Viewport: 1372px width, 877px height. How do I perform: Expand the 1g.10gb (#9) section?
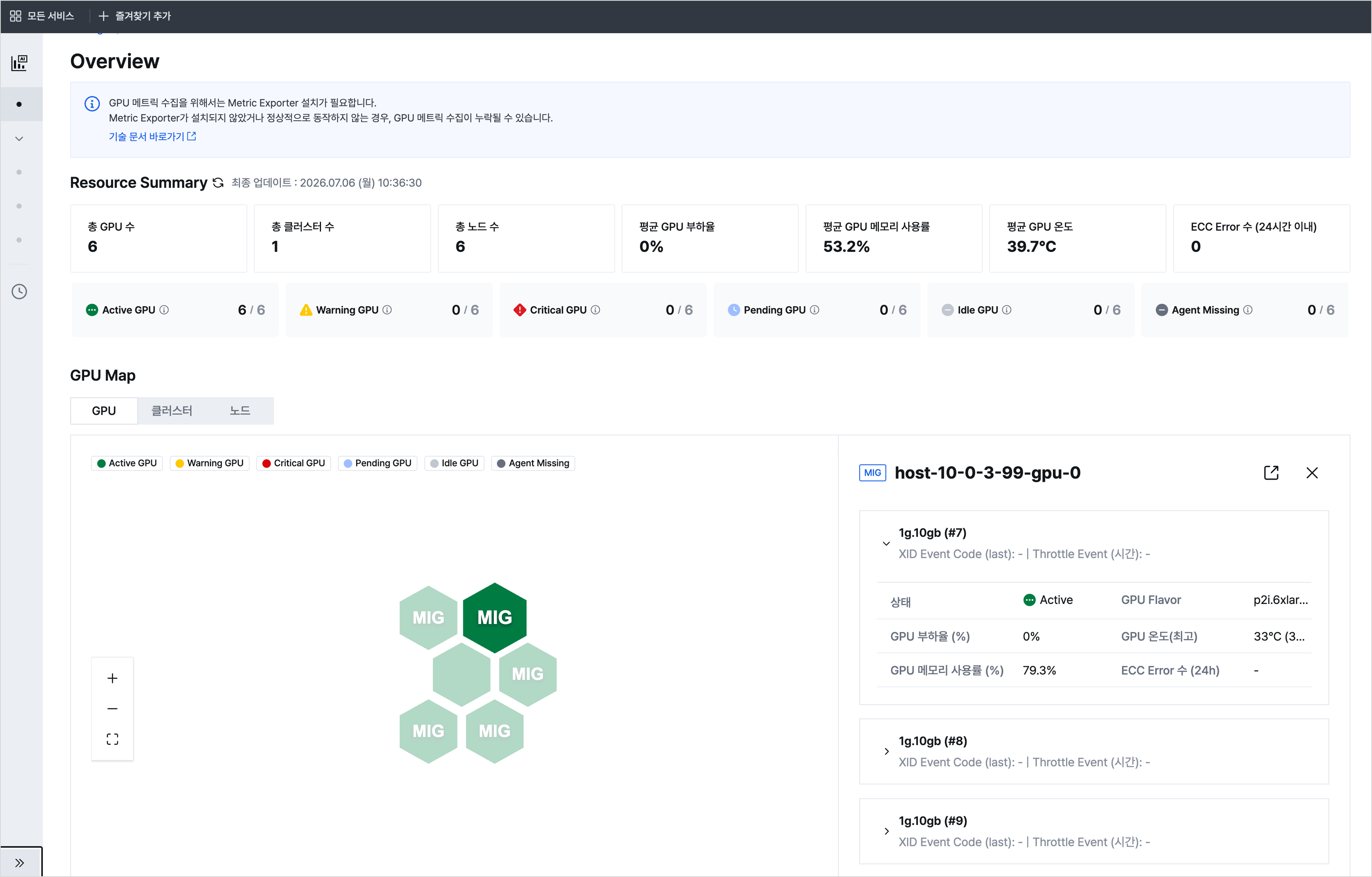(886, 831)
